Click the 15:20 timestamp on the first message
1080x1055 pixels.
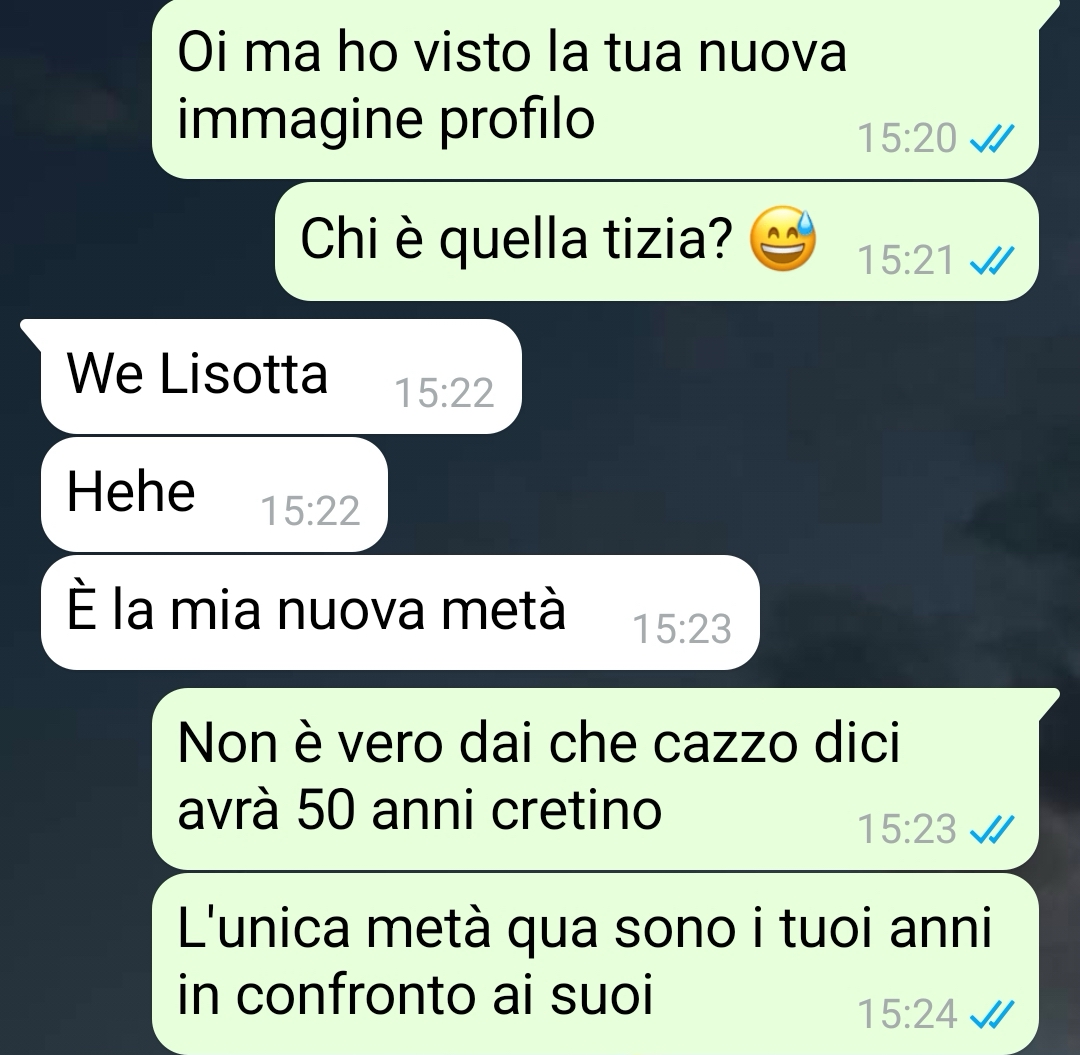point(907,138)
